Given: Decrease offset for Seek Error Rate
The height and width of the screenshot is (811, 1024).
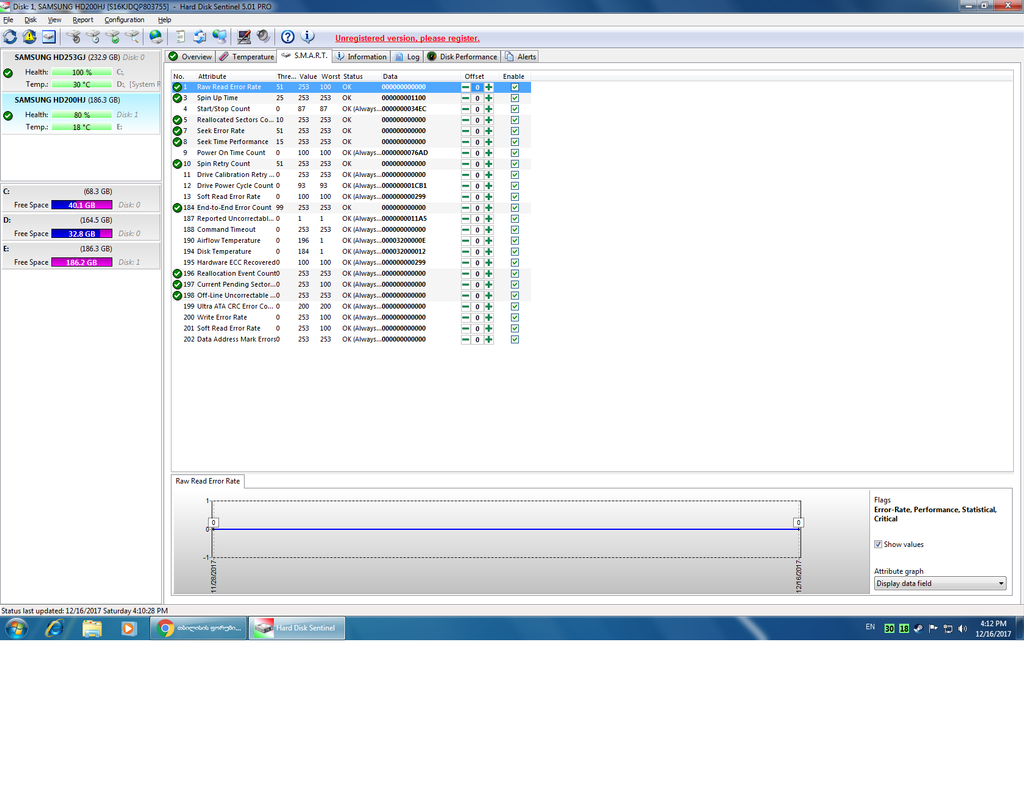Looking at the screenshot, I should pos(466,131).
